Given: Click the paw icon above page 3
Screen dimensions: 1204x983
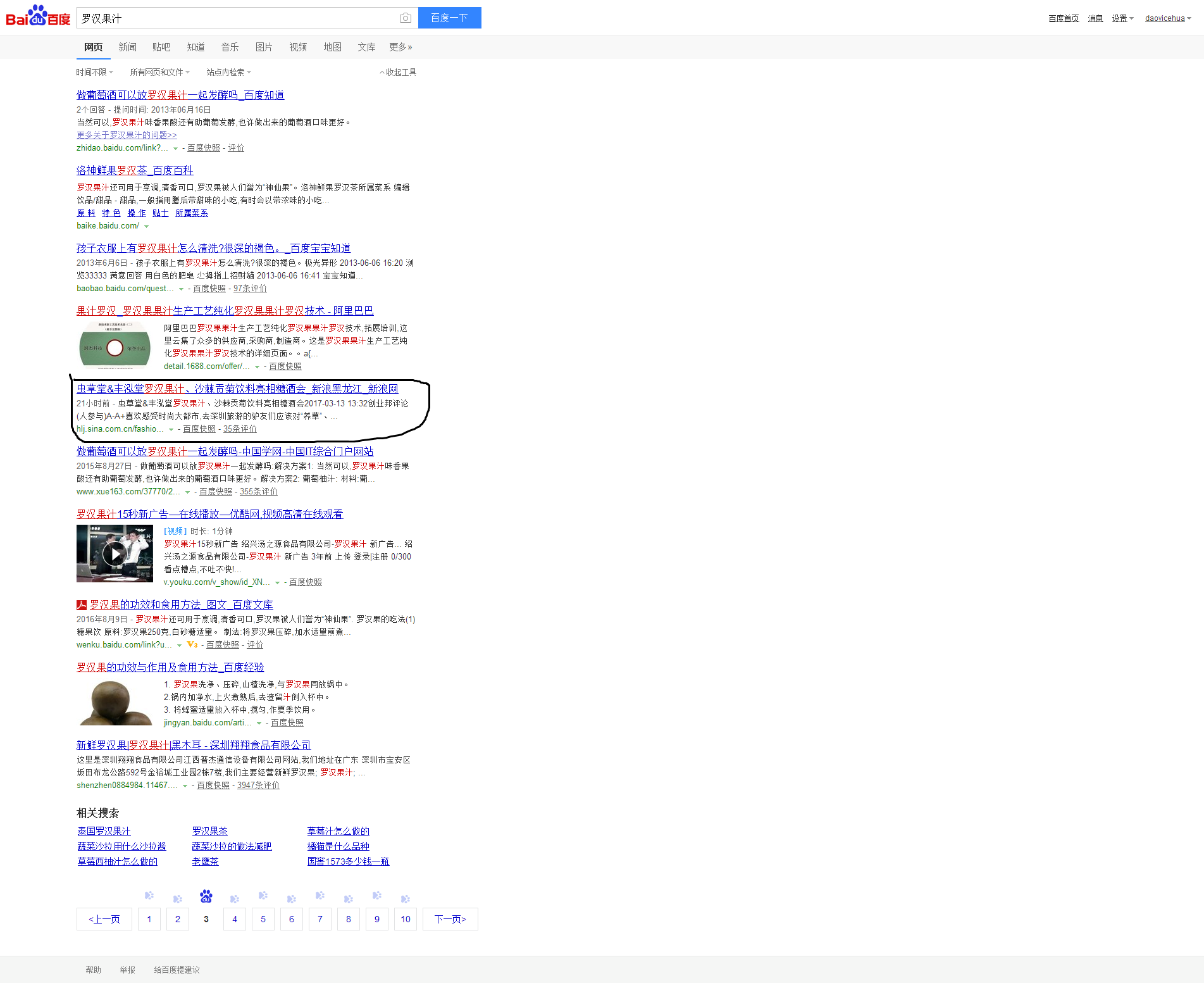Looking at the screenshot, I should tap(206, 896).
